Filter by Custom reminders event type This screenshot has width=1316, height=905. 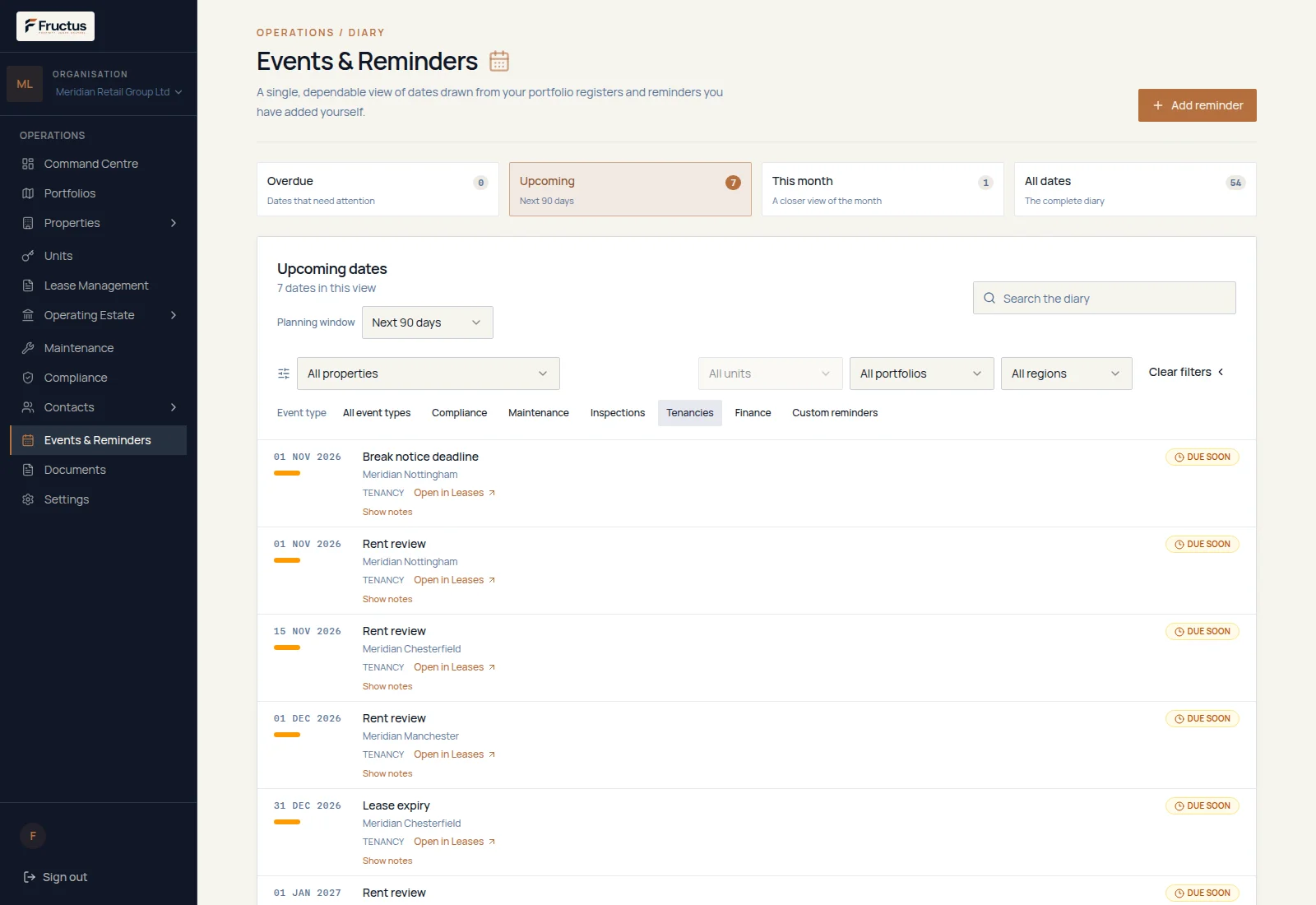835,413
